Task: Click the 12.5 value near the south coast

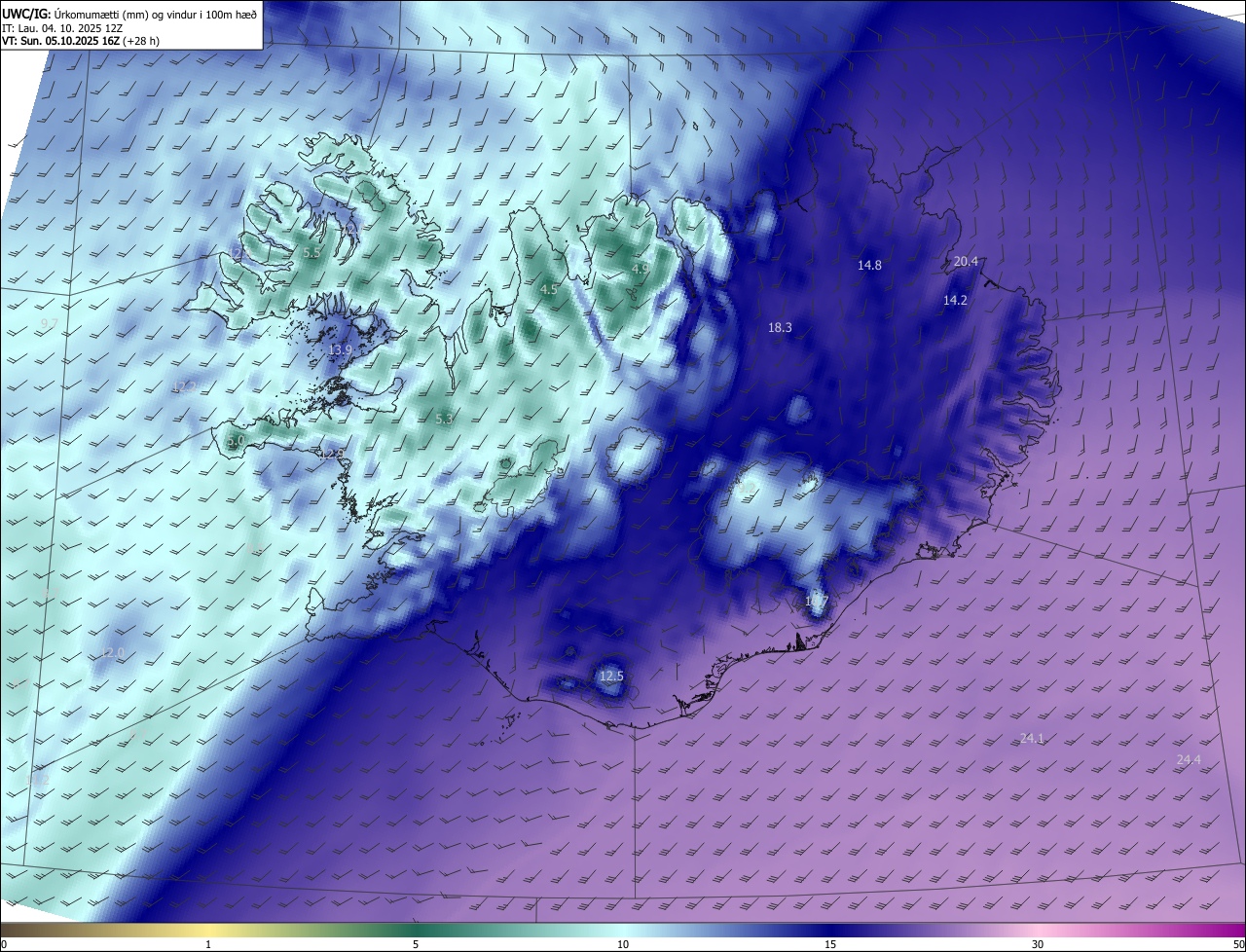Action: (611, 677)
